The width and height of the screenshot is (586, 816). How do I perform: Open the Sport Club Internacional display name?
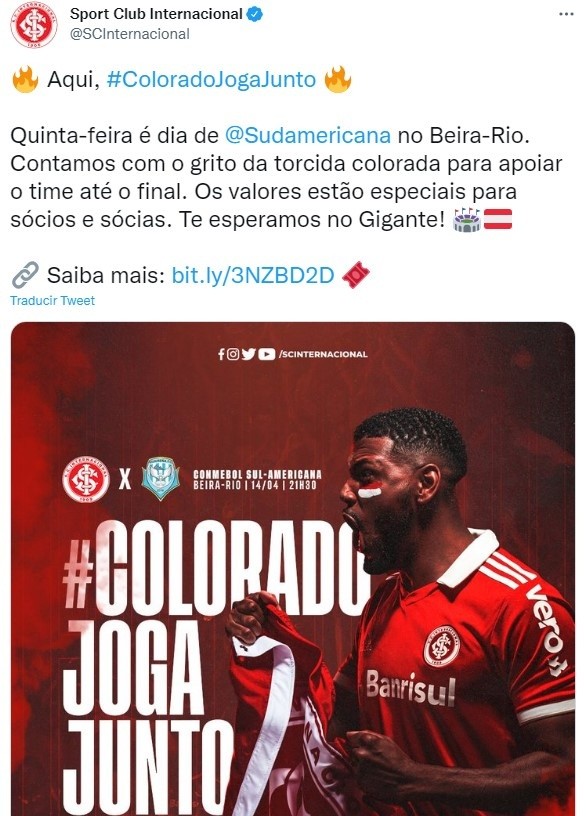156,14
